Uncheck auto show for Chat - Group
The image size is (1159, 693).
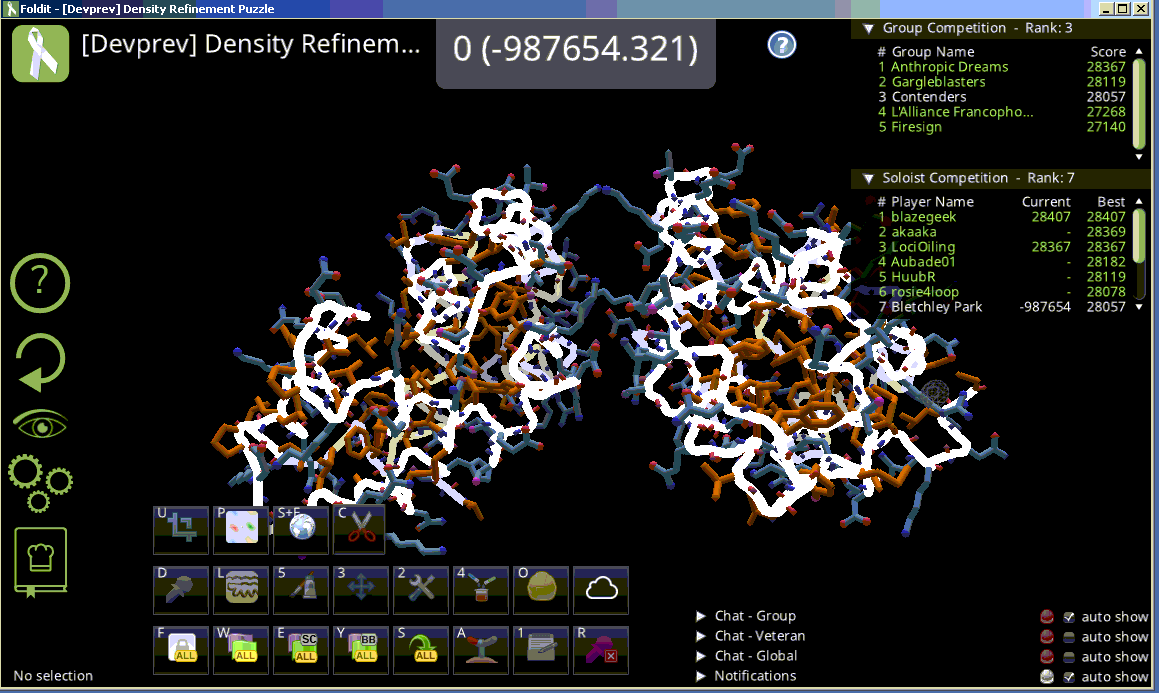pos(1069,617)
